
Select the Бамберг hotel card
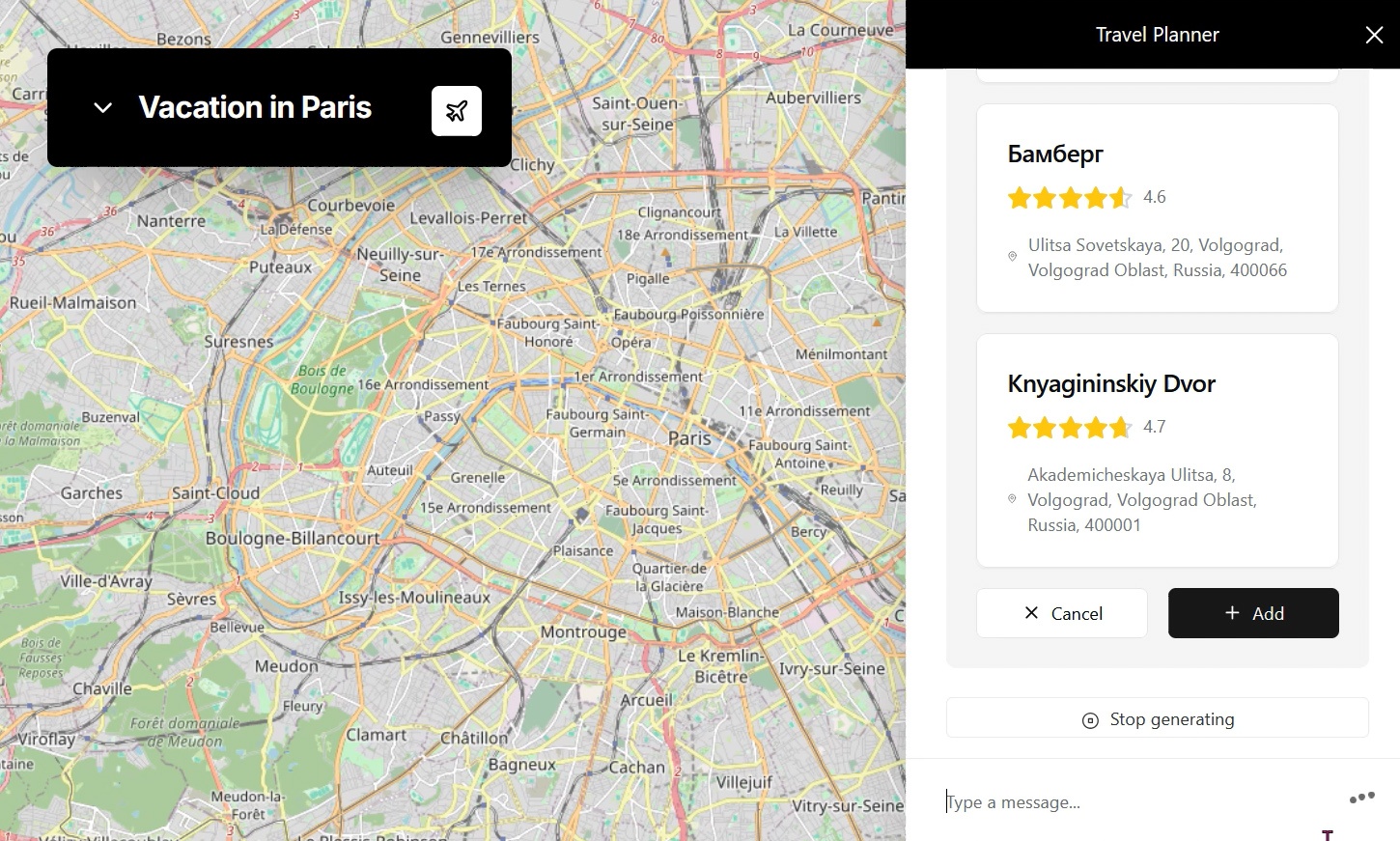(x=1157, y=208)
